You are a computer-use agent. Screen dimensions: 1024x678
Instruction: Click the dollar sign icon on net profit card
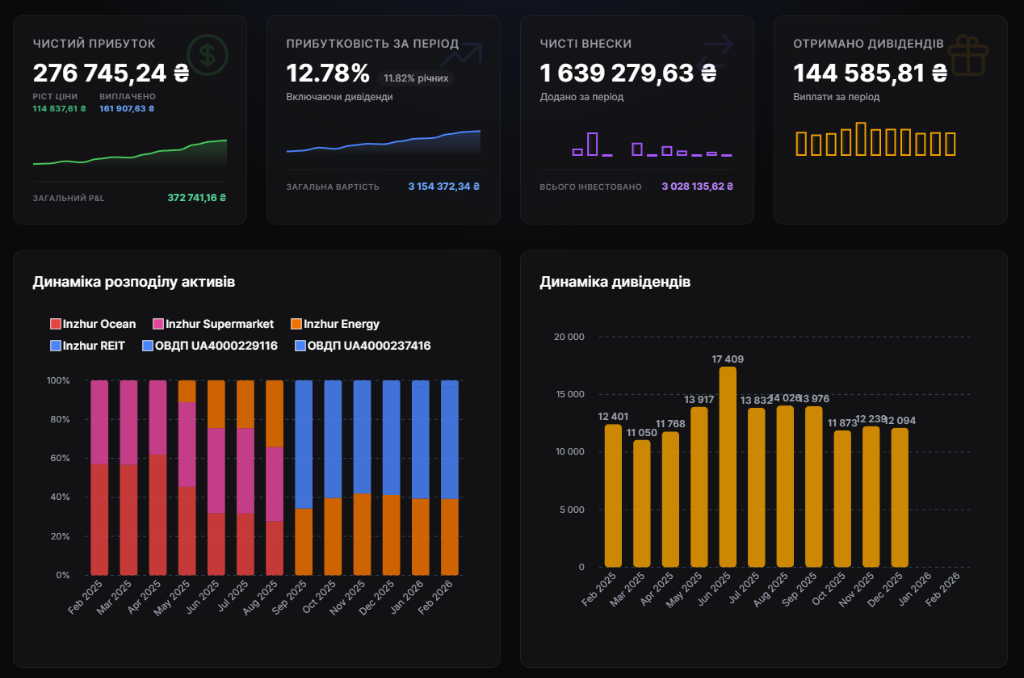tap(207, 55)
